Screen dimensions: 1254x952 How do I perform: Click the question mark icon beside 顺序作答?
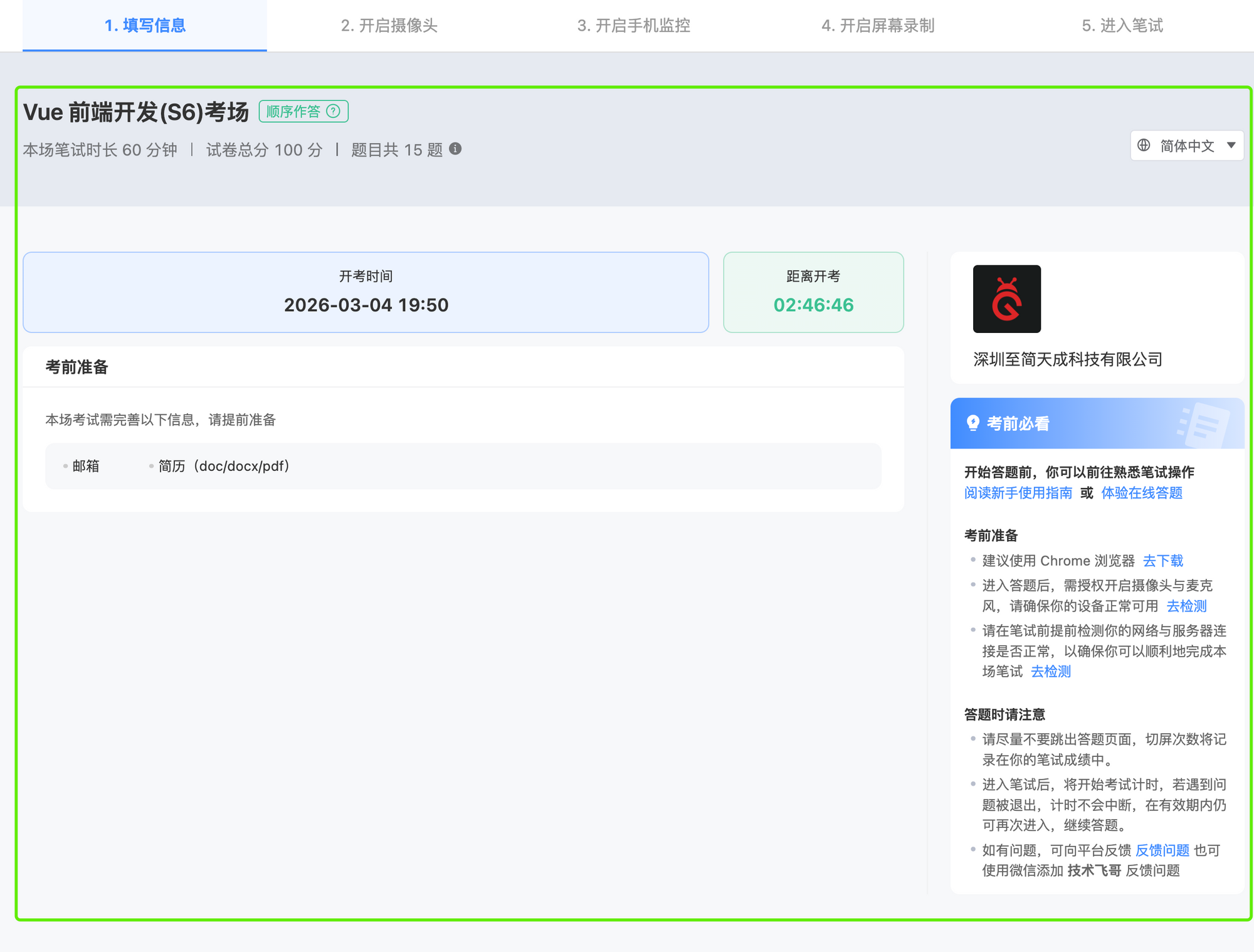[x=334, y=111]
